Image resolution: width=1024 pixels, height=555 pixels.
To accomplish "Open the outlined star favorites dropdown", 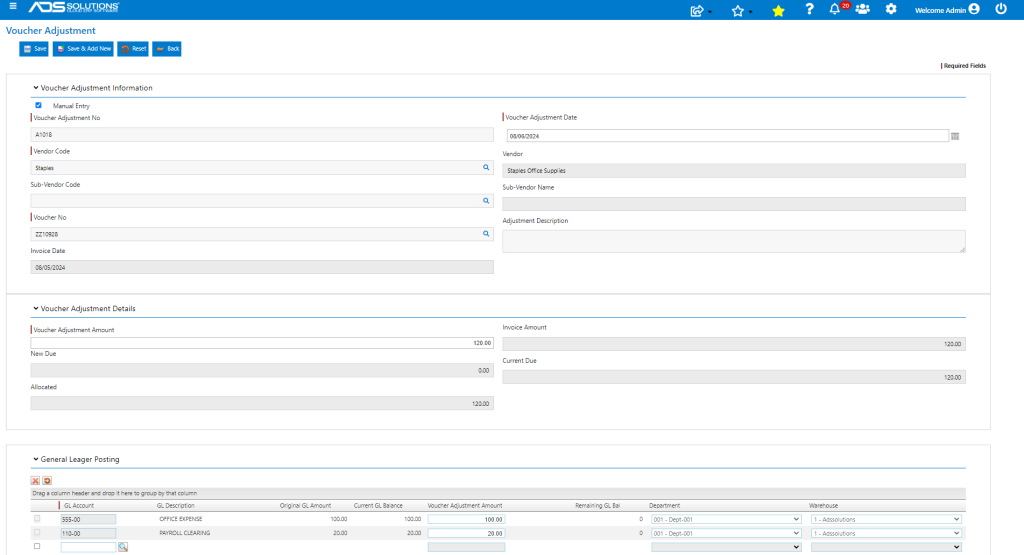I will (x=741, y=10).
